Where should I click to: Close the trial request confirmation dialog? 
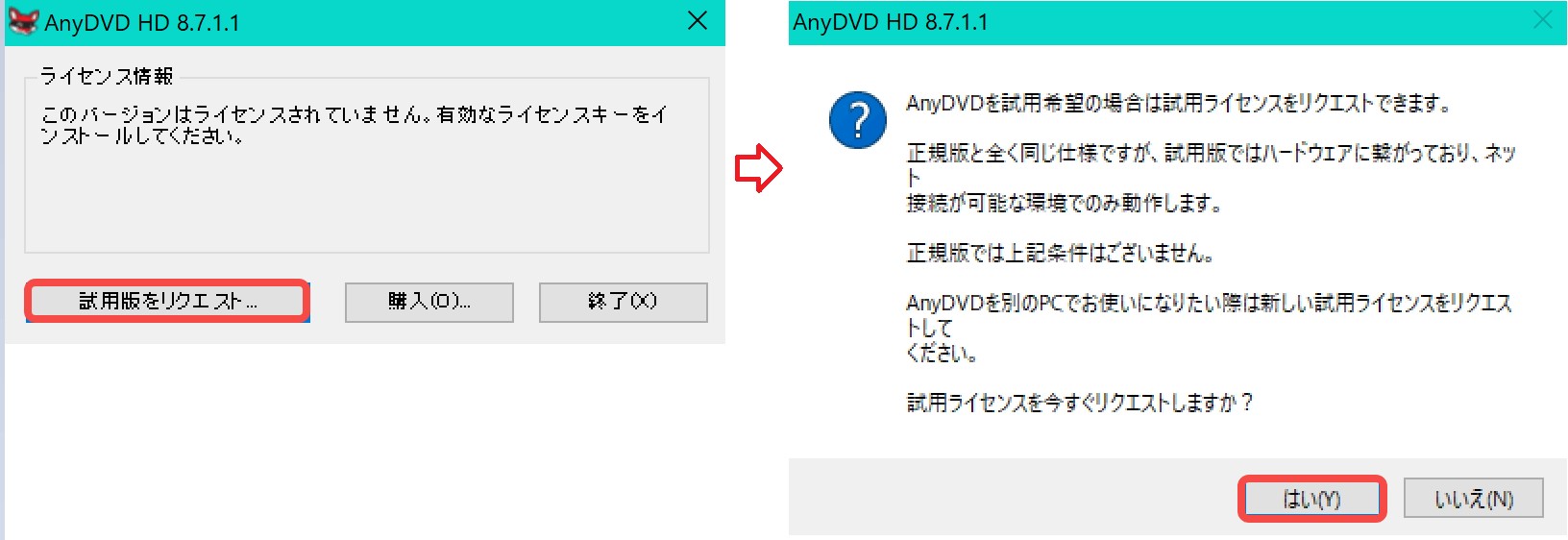point(1542,20)
